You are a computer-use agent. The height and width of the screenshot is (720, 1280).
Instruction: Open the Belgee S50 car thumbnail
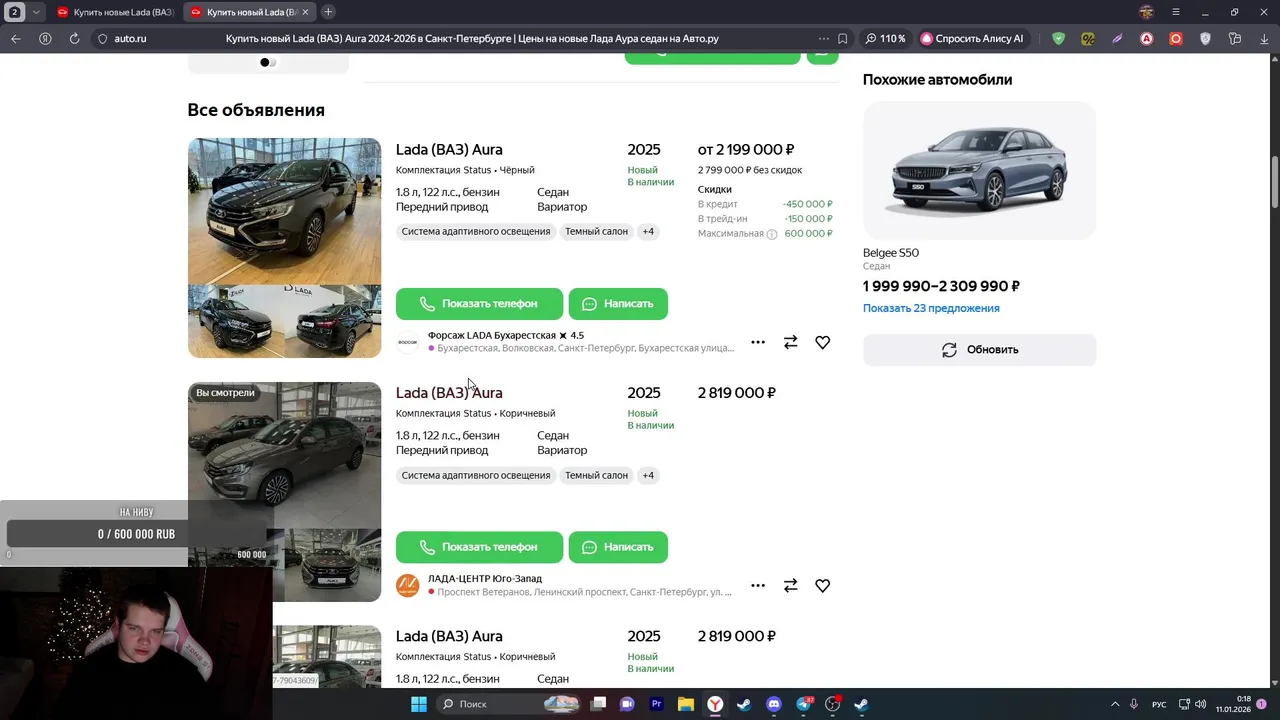(x=979, y=170)
